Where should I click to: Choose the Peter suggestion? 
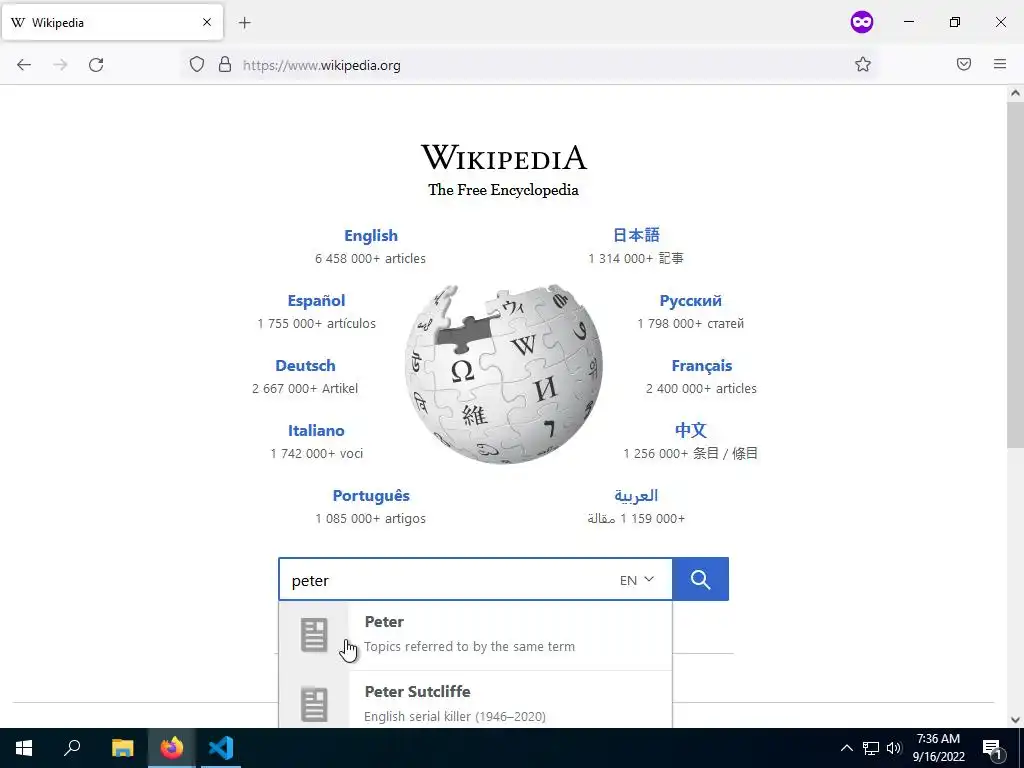pyautogui.click(x=475, y=635)
